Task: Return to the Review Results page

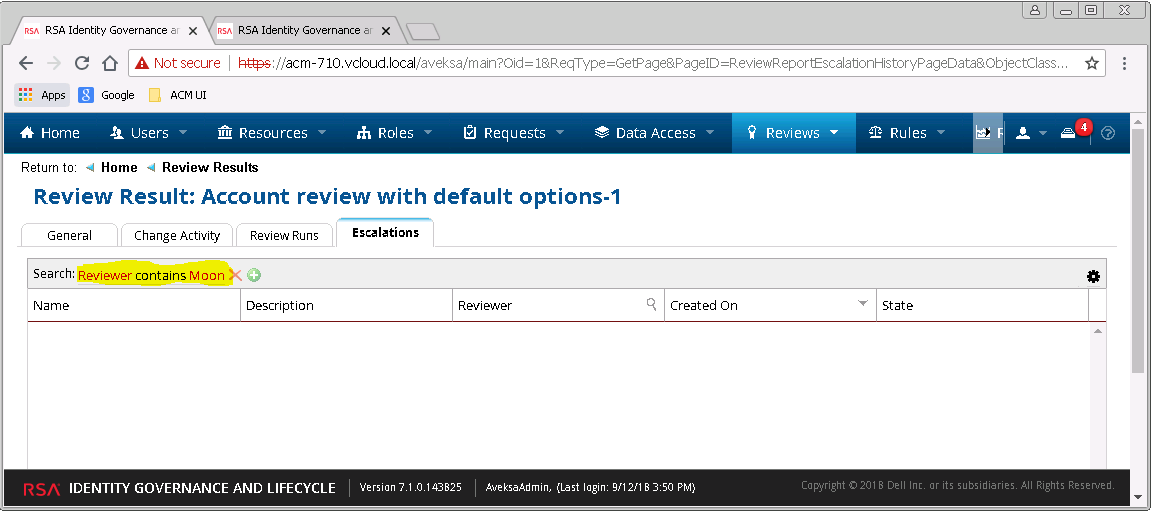Action: [210, 167]
